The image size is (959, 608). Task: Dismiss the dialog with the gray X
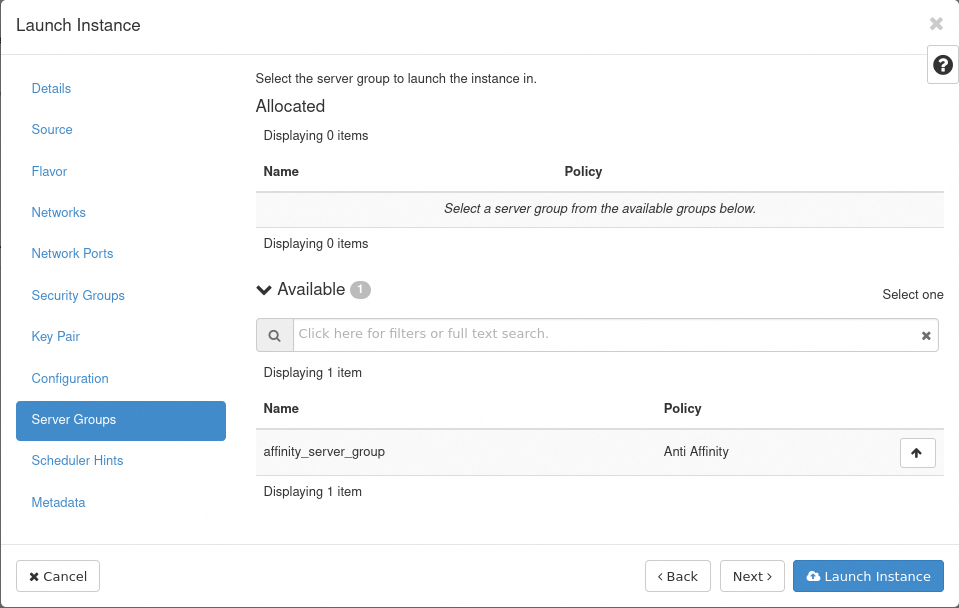coord(936,23)
